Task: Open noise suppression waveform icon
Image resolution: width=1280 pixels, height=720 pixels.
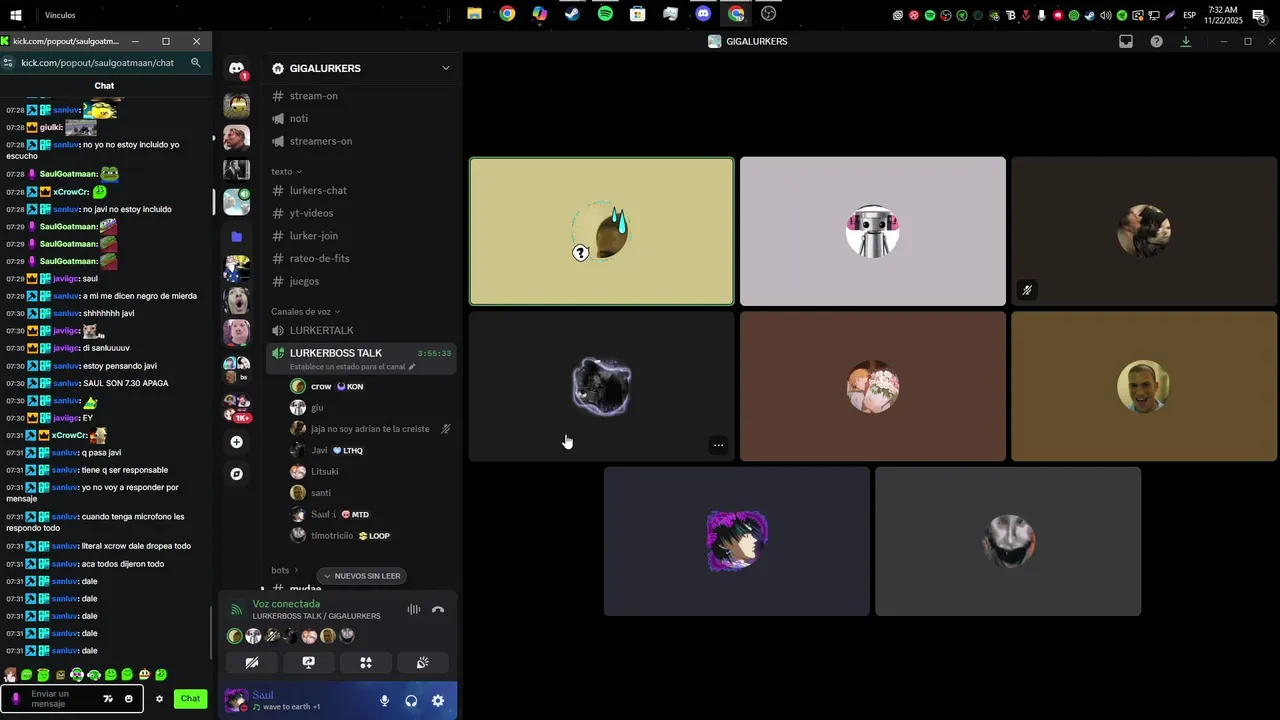Action: 413,610
